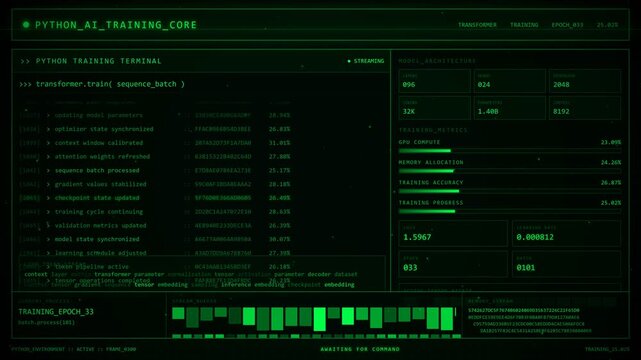Click the 0101 batch card

[567, 264]
